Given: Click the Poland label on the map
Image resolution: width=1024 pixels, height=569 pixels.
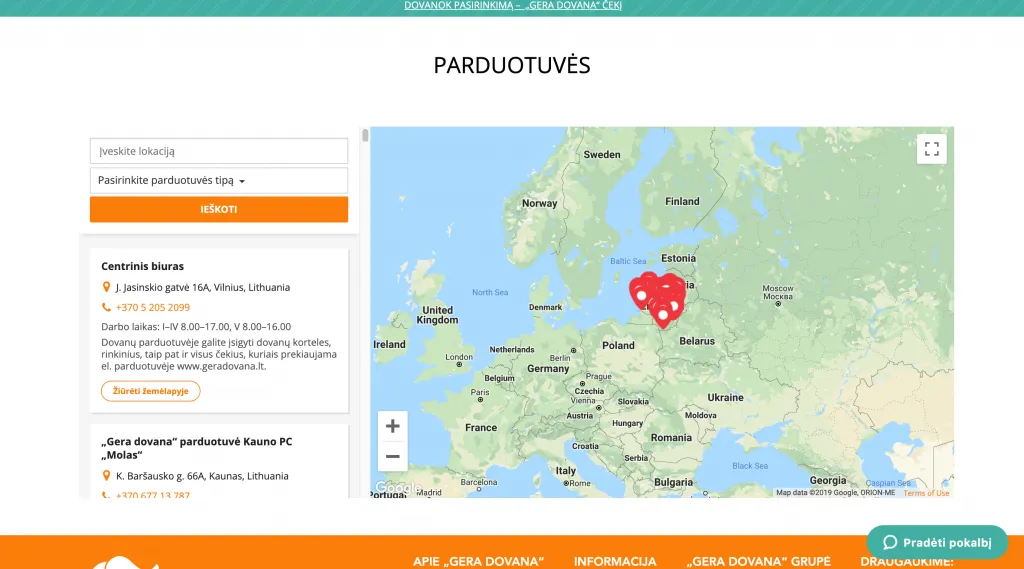Looking at the screenshot, I should [x=618, y=346].
